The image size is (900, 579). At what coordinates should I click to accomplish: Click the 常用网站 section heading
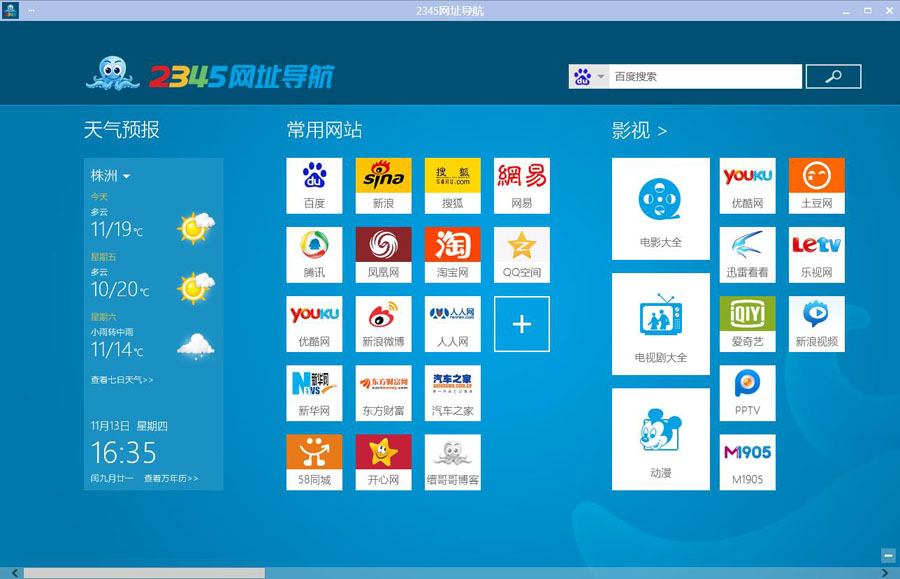pyautogui.click(x=324, y=130)
